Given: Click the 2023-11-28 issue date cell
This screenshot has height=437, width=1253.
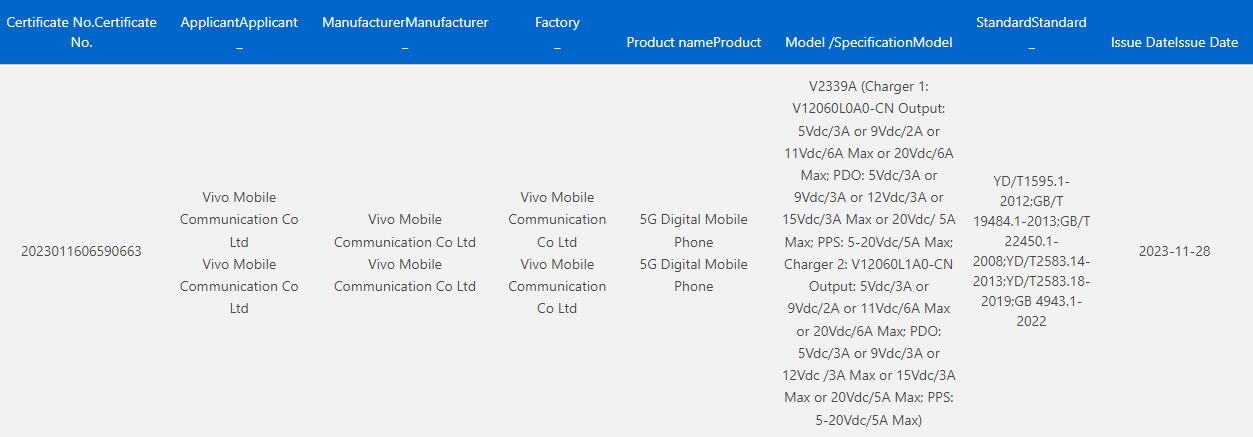Looking at the screenshot, I should [x=1174, y=251].
